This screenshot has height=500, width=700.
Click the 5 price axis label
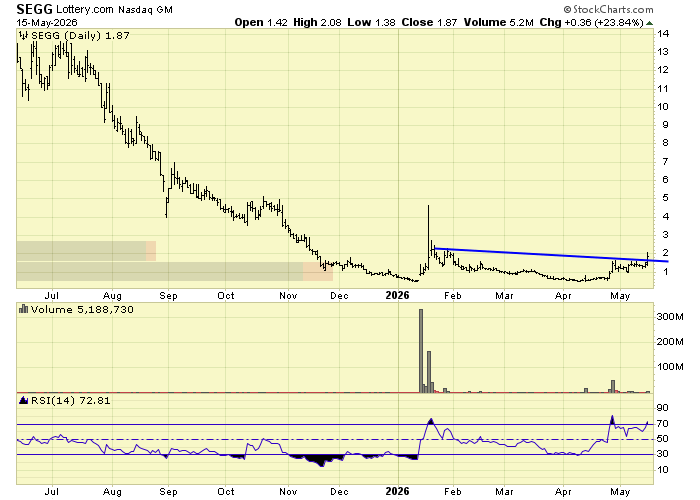(x=666, y=198)
